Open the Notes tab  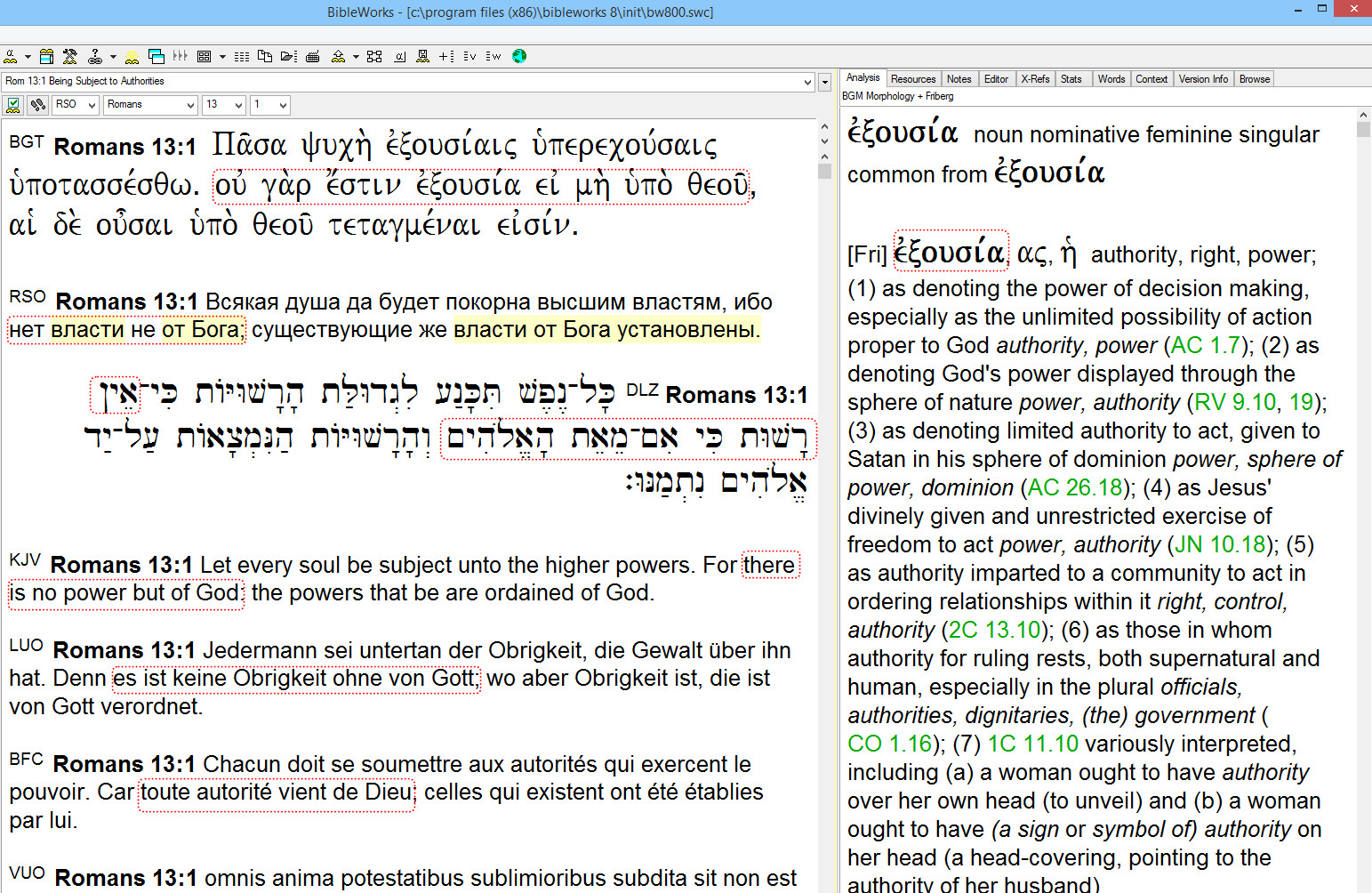coord(959,79)
